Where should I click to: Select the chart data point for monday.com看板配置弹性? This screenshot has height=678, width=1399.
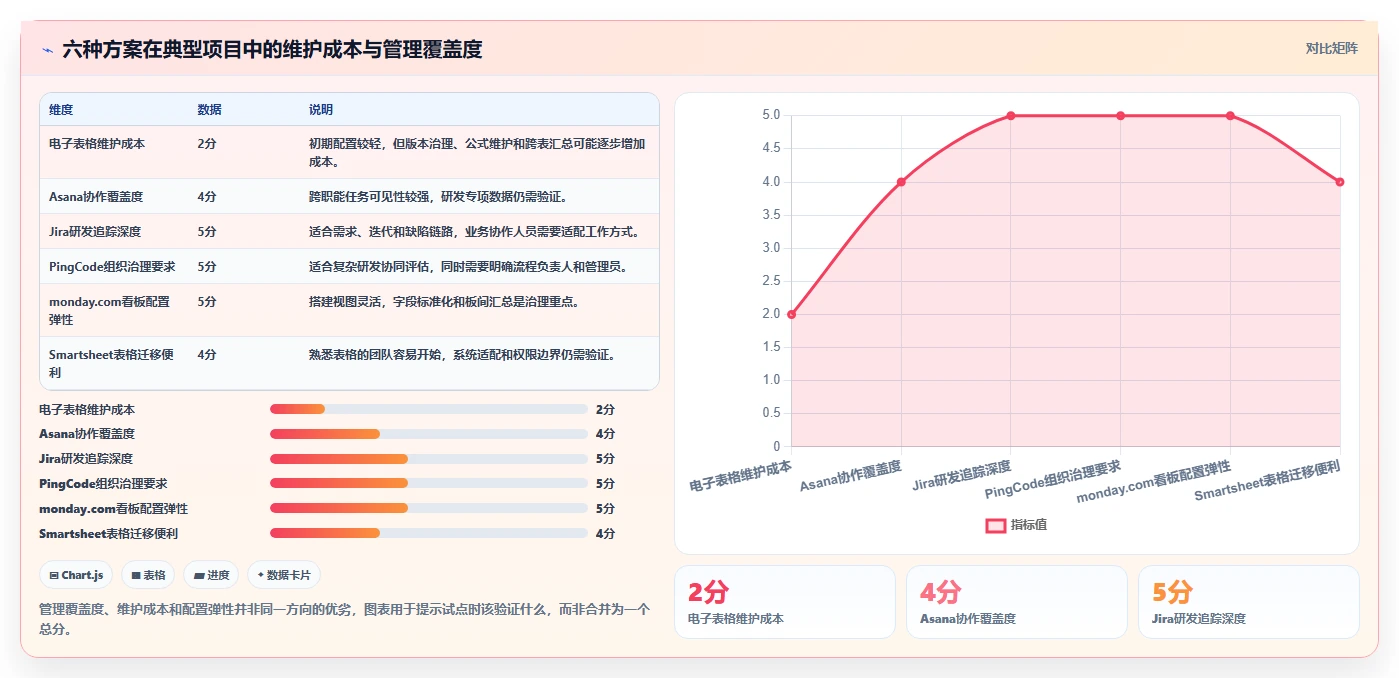tap(1230, 116)
